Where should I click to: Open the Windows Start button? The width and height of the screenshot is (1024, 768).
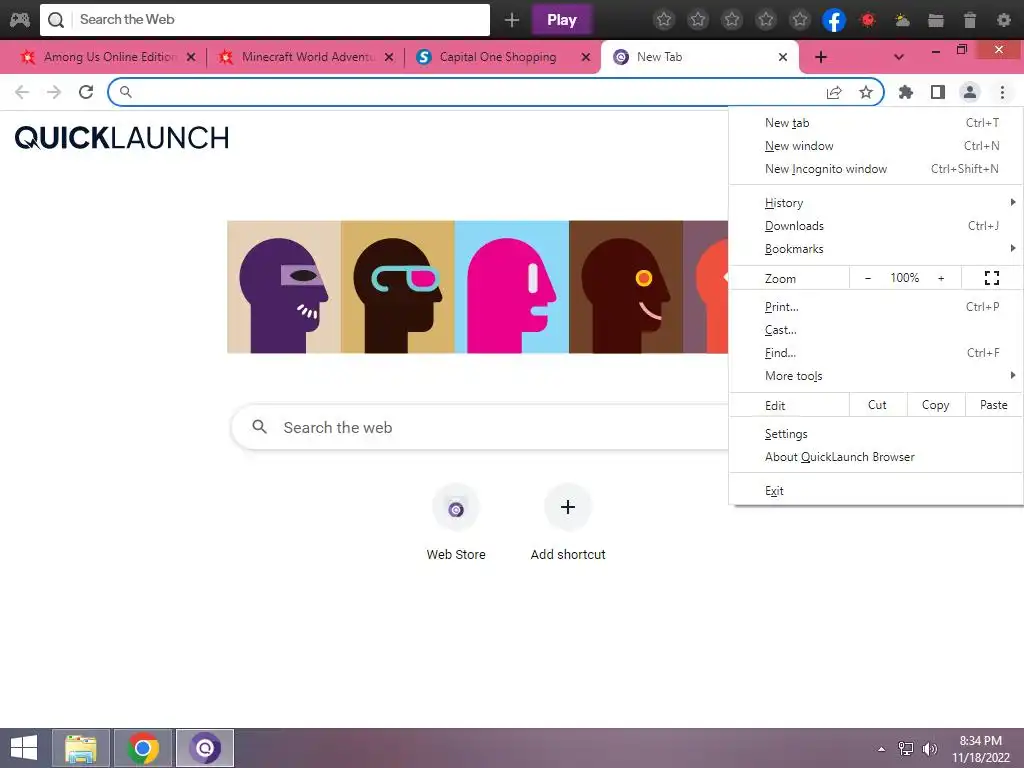point(24,748)
